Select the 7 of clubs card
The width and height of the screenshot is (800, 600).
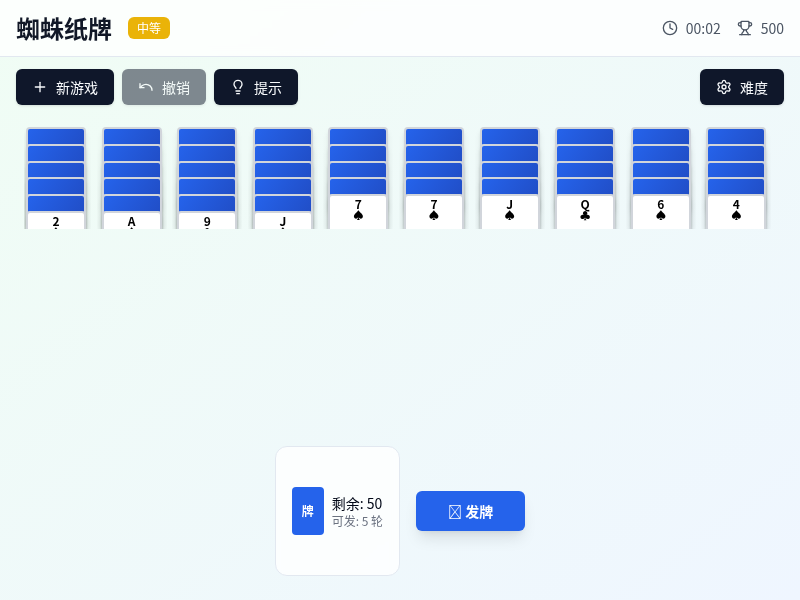(x=433, y=212)
